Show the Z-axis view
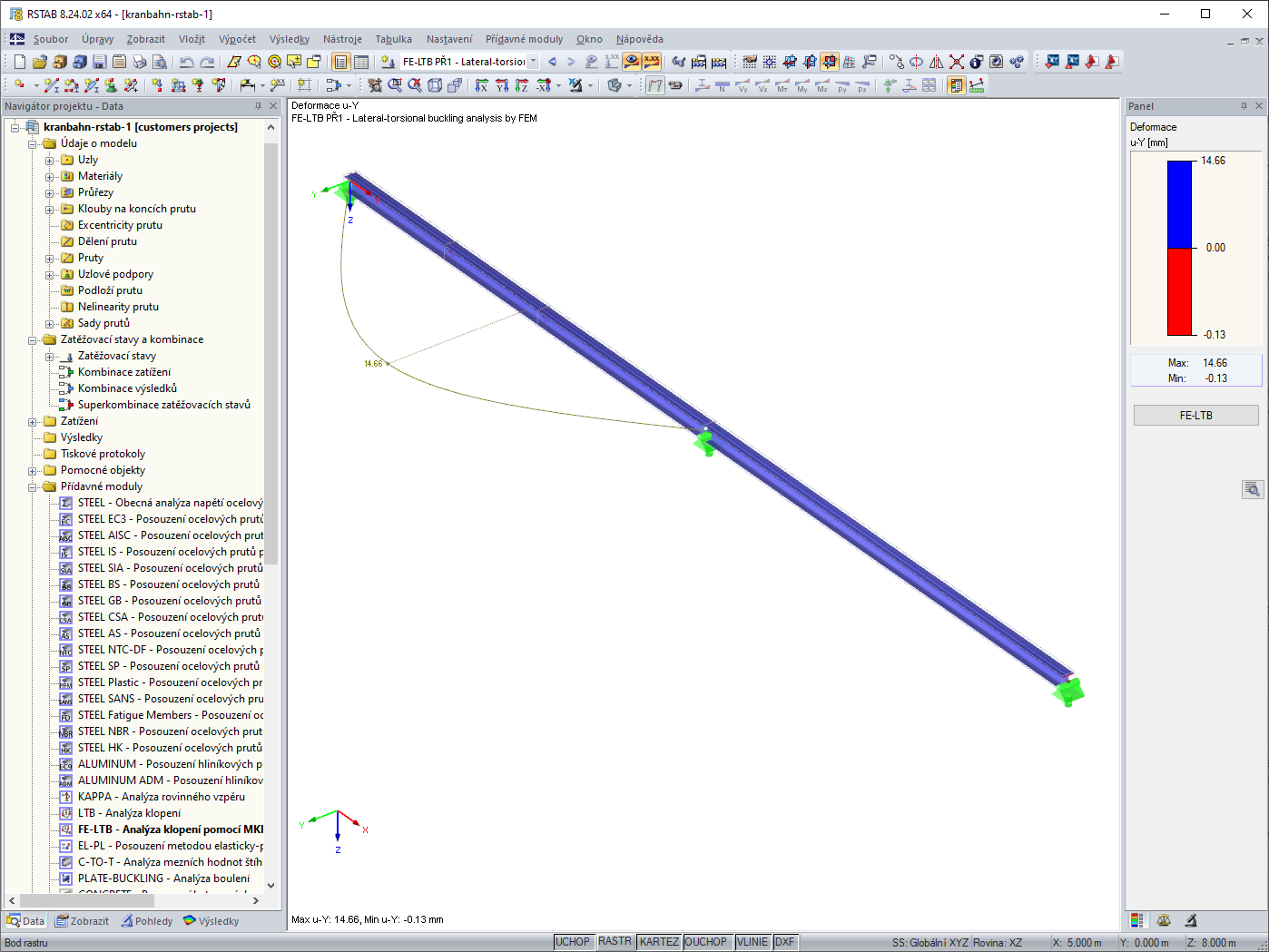The height and width of the screenshot is (952, 1269). [521, 85]
